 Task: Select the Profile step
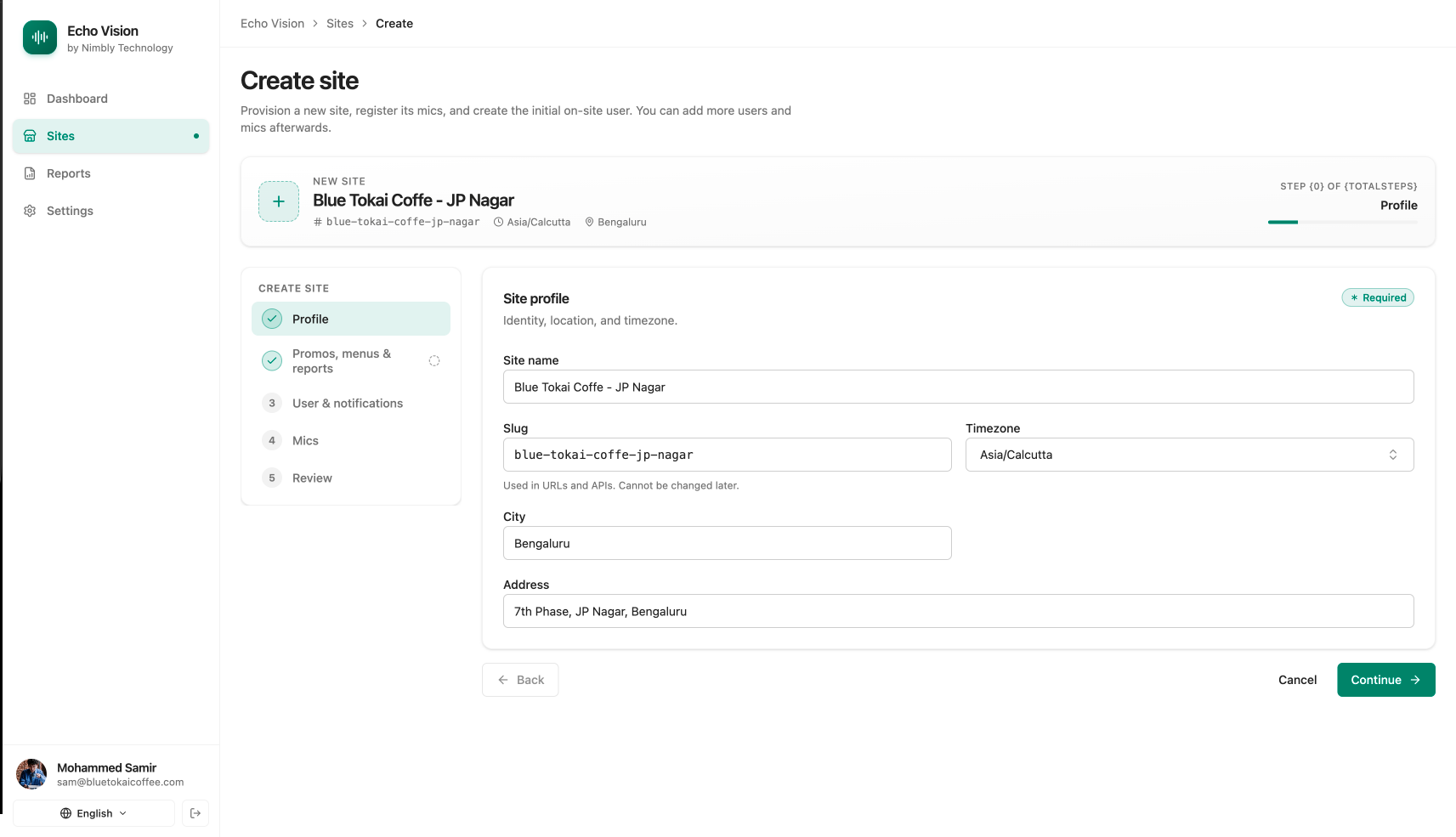point(351,319)
